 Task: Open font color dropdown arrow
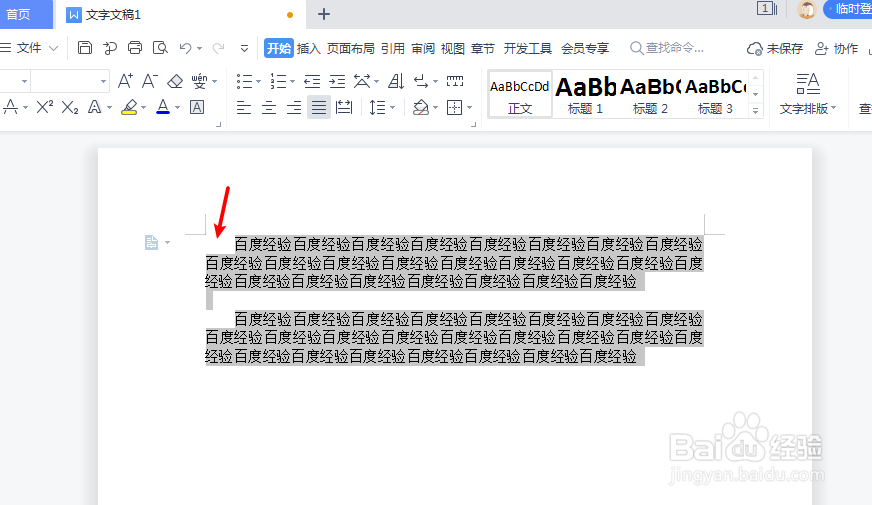click(x=177, y=107)
